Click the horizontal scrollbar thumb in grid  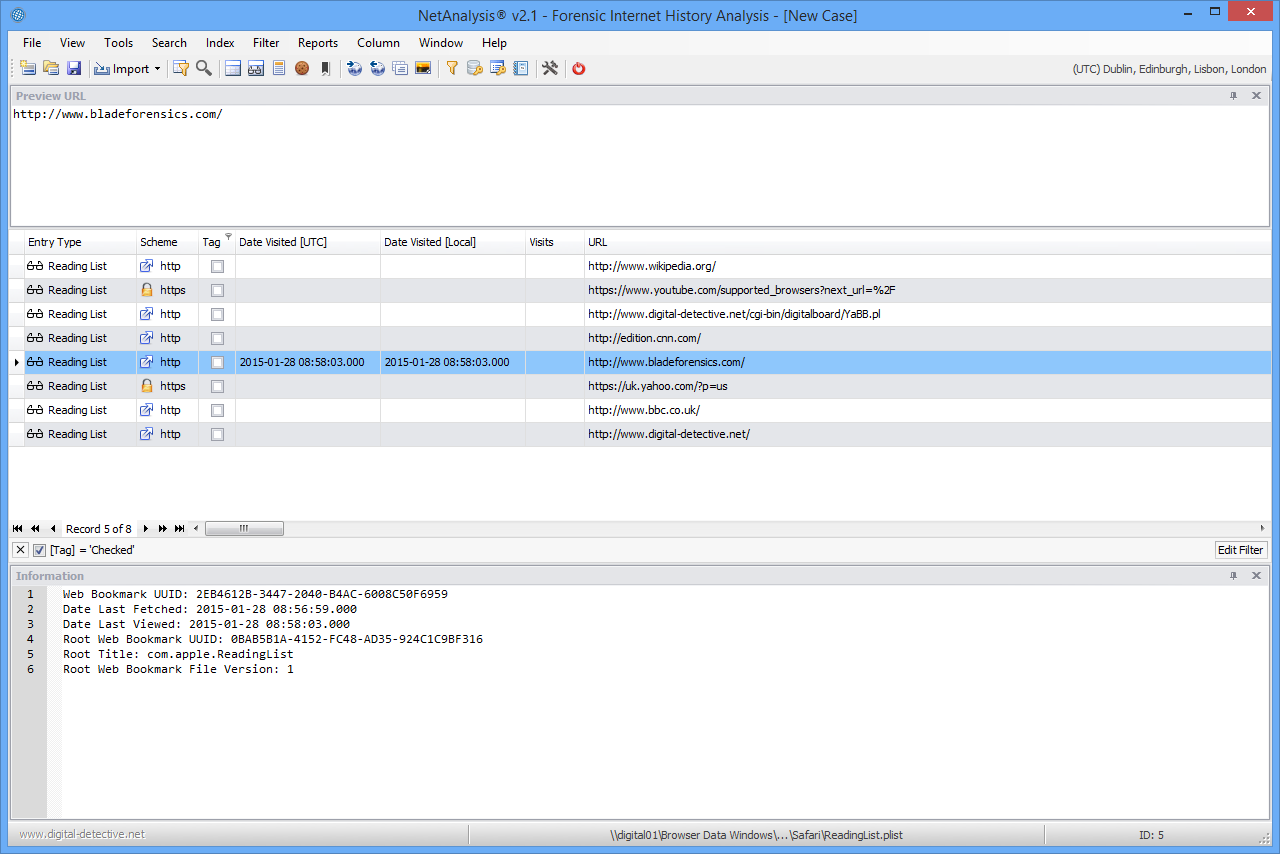click(x=244, y=528)
